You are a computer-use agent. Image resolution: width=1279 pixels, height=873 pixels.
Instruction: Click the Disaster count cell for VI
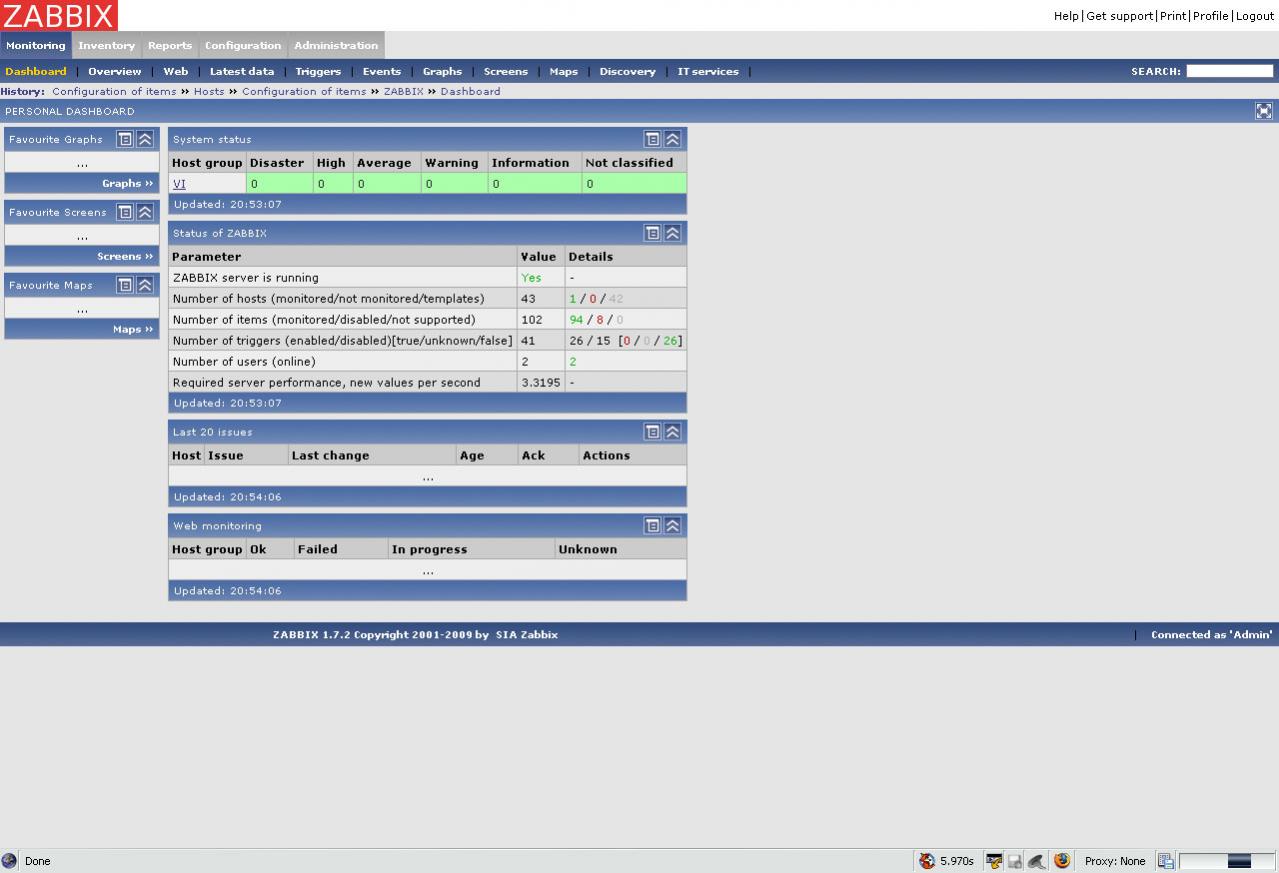pos(279,184)
